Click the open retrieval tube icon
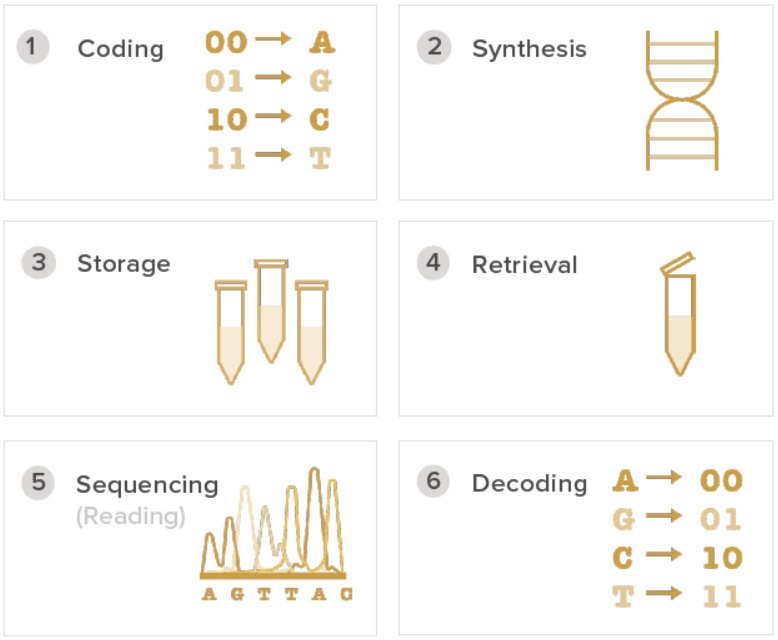The image size is (778, 640). [x=679, y=314]
